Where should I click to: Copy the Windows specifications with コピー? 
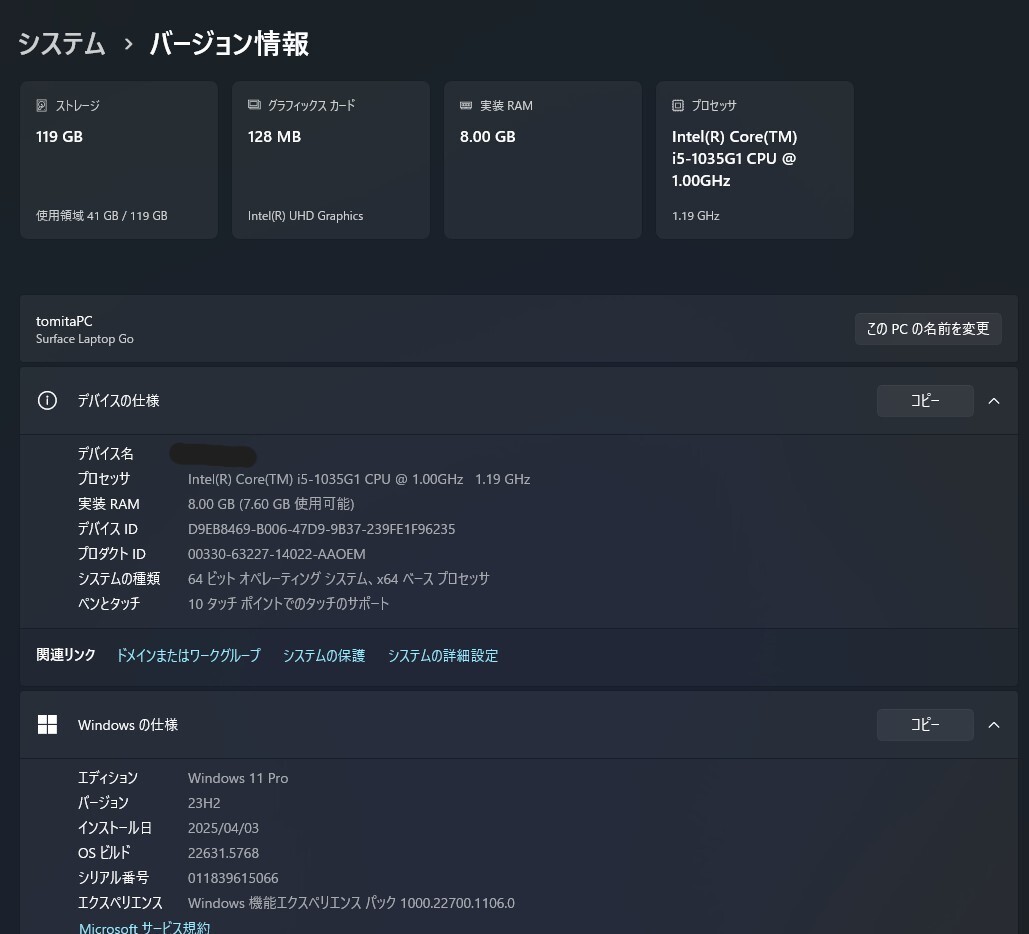(x=925, y=725)
